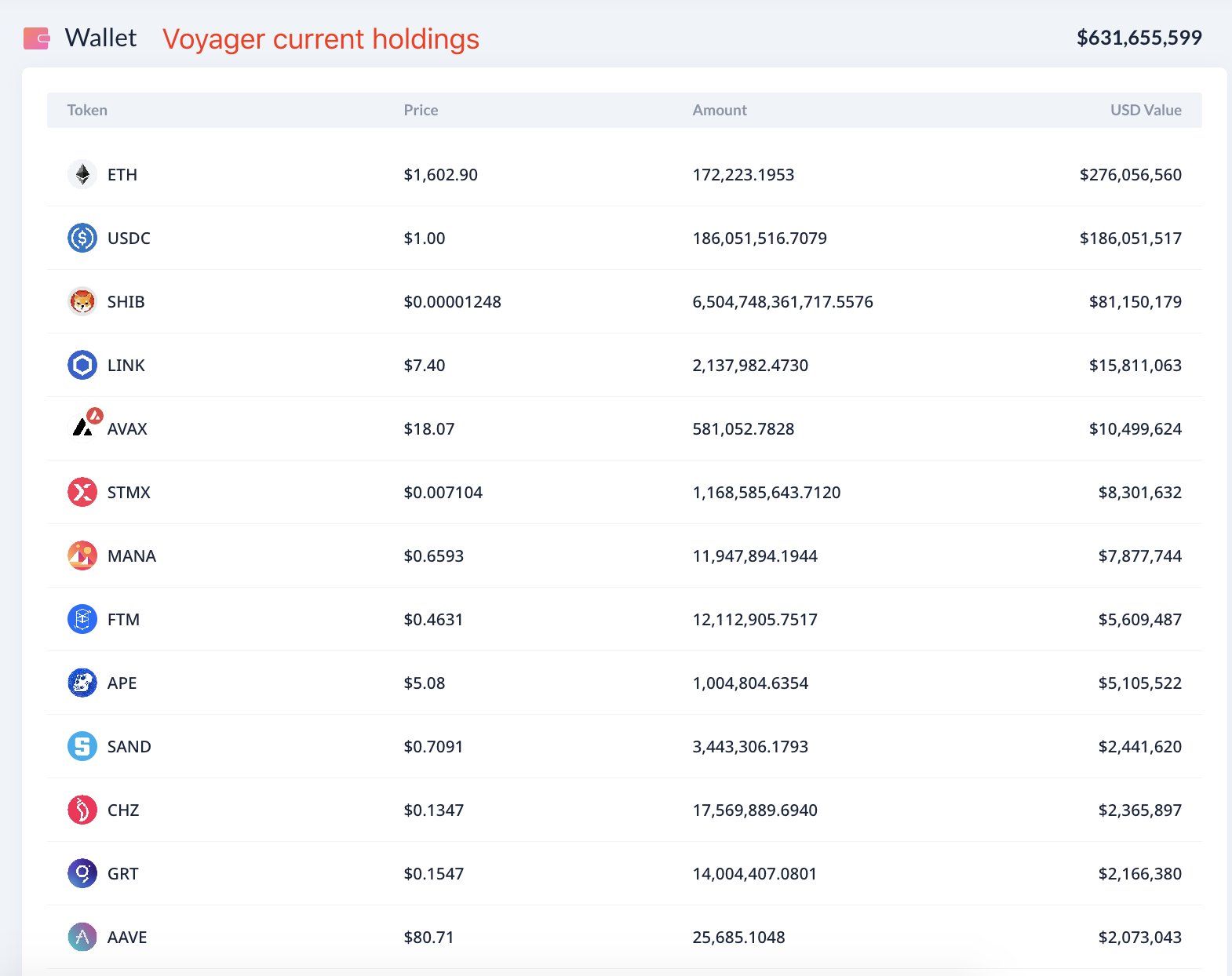Click FTM amount 12,112,905.7517
Viewport: 1232px width, 976px height.
click(755, 619)
